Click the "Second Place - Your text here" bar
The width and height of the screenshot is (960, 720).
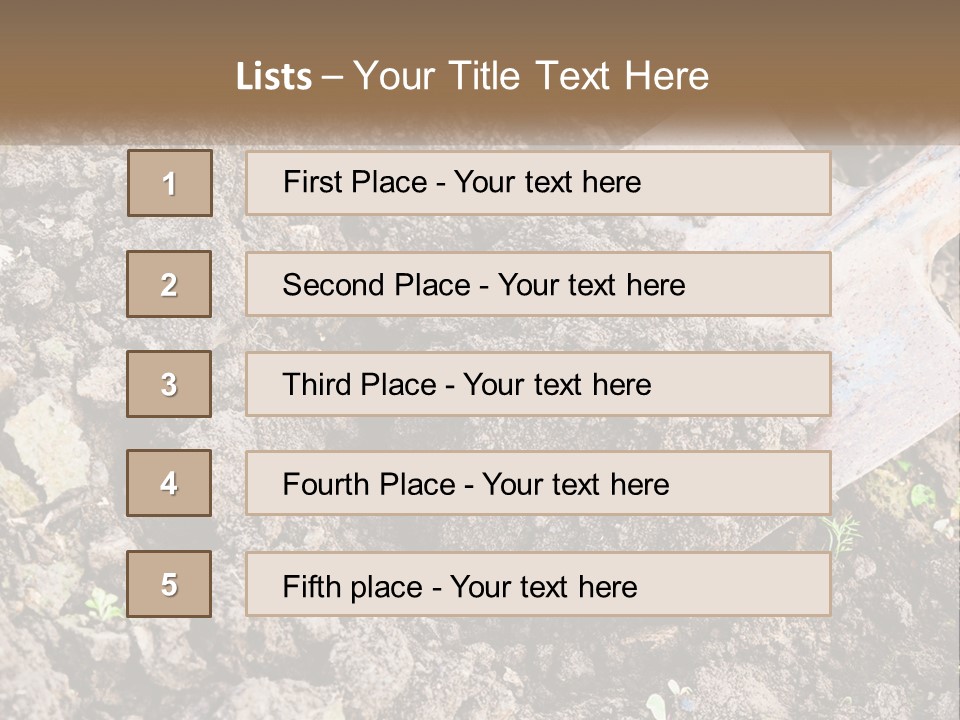pos(538,284)
